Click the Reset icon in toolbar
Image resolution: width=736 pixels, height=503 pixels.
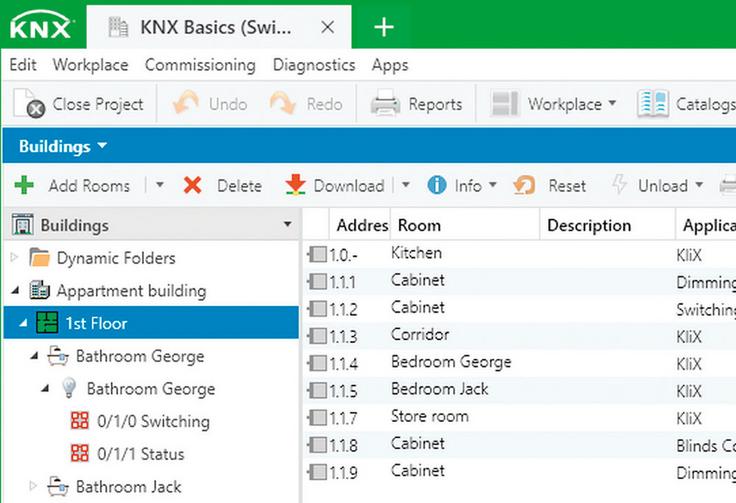[524, 185]
